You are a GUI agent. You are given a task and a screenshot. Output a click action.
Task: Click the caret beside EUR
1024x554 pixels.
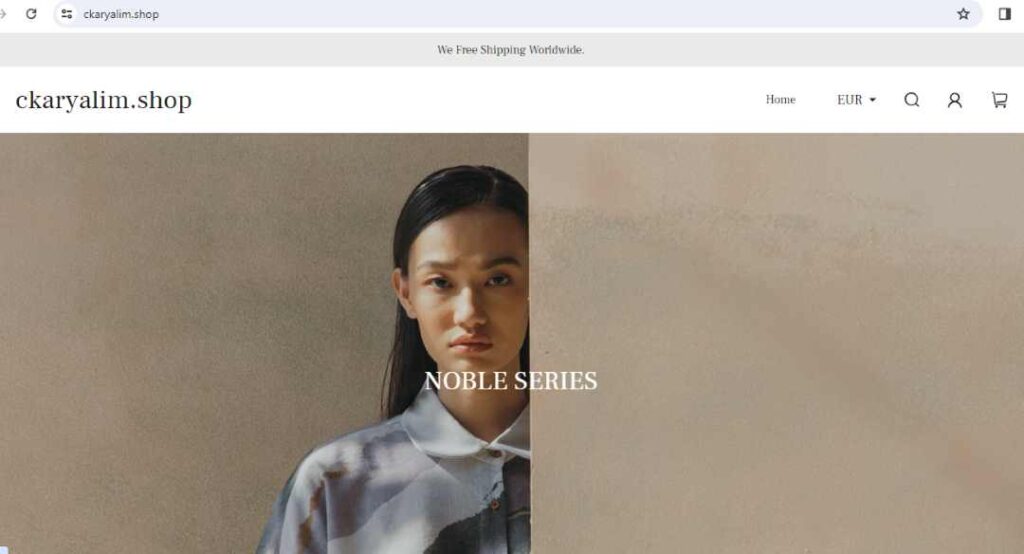pos(872,100)
